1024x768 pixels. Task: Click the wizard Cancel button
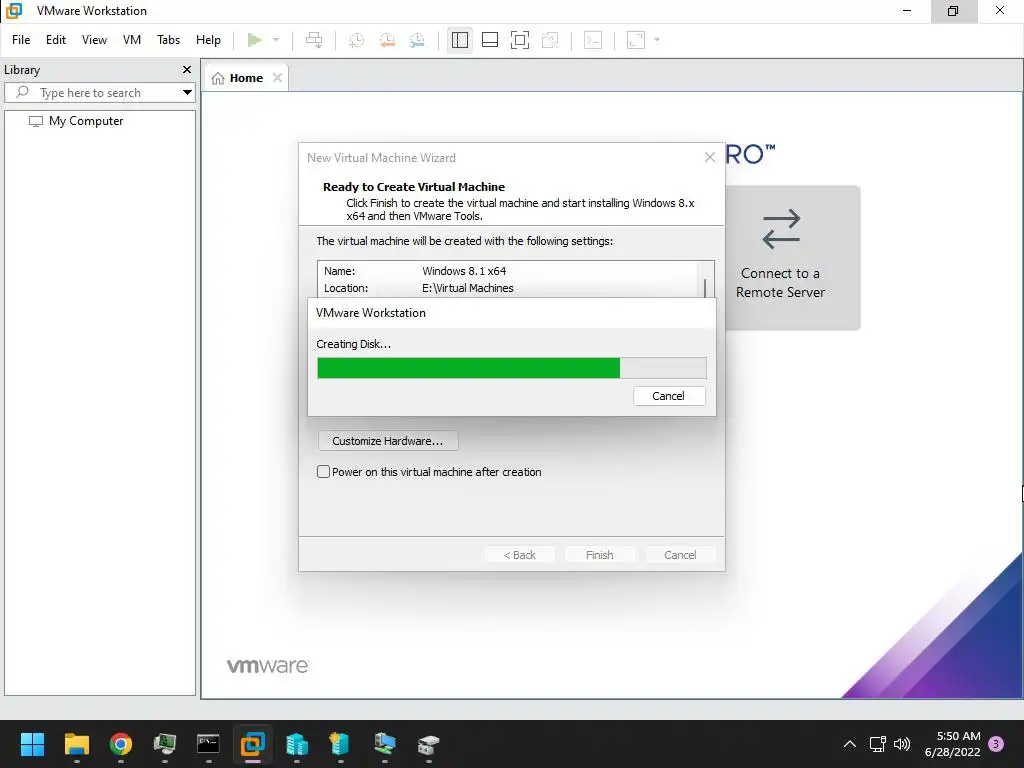[680, 554]
